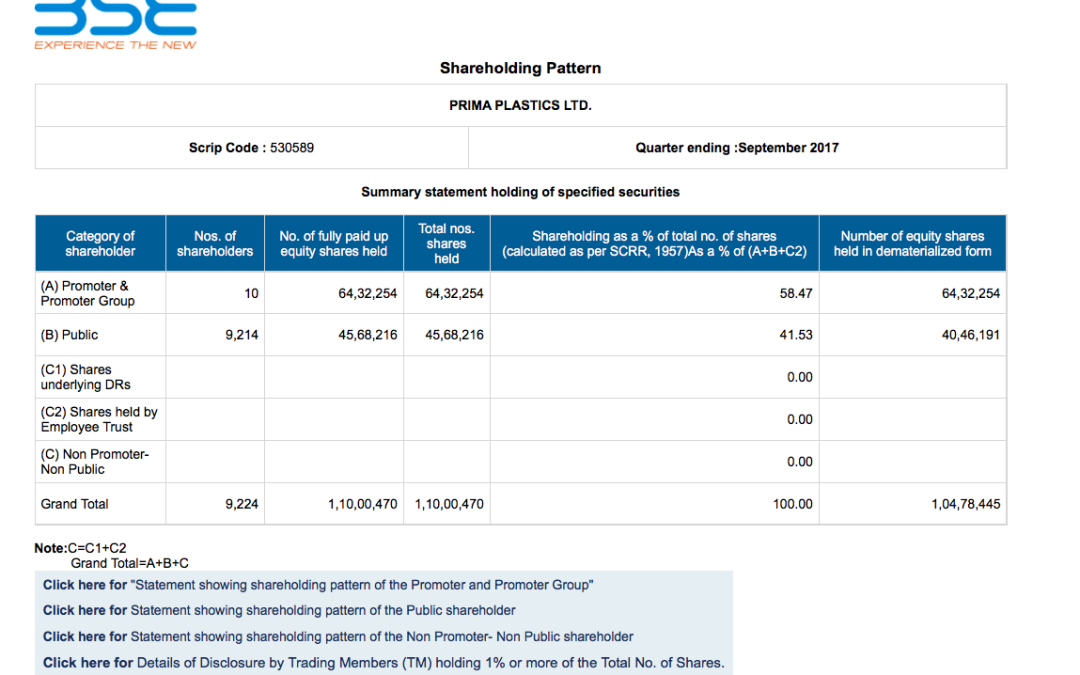Click Promoter total nos. shares held '64,32,254'
Viewport: 1080px width, 675px height.
click(455, 293)
